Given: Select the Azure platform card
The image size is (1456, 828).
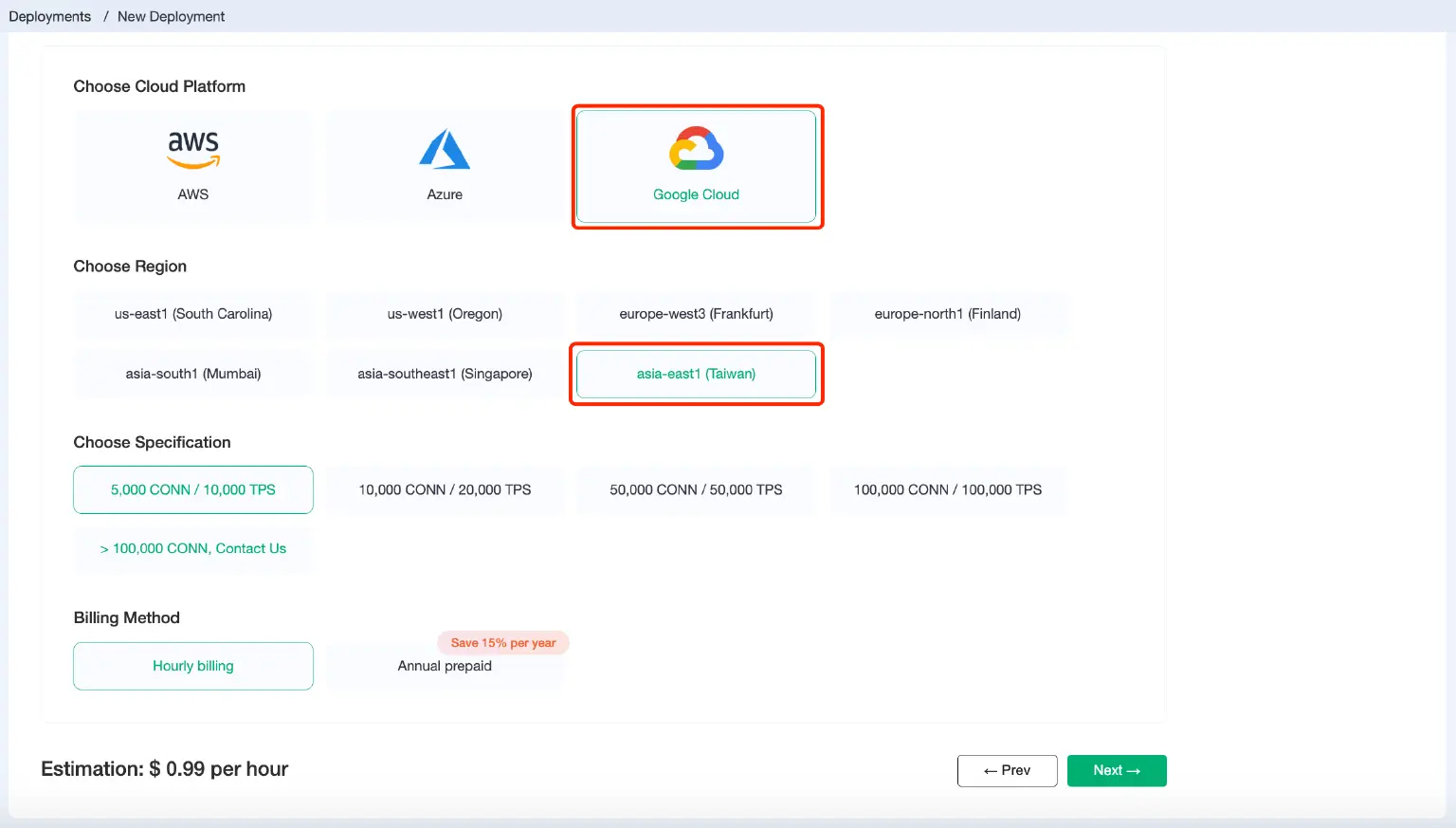Looking at the screenshot, I should pyautogui.click(x=445, y=167).
